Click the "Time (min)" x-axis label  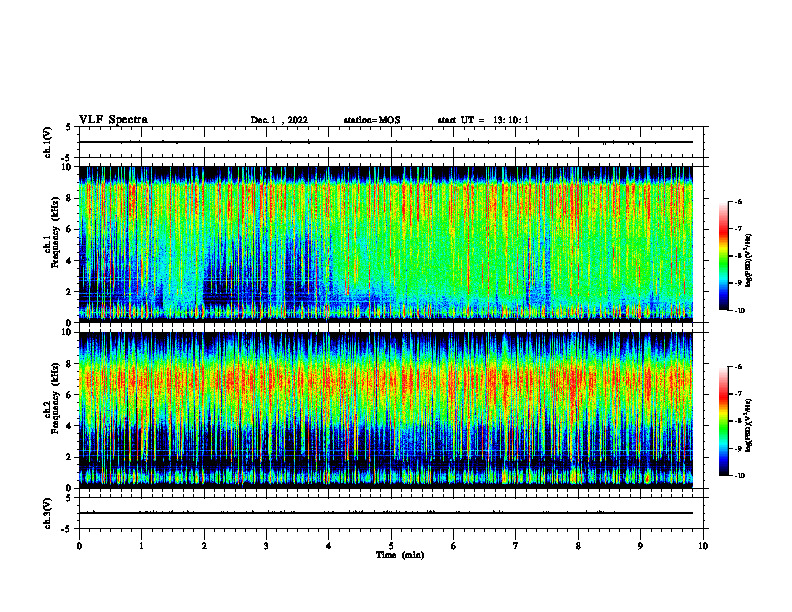(400, 555)
